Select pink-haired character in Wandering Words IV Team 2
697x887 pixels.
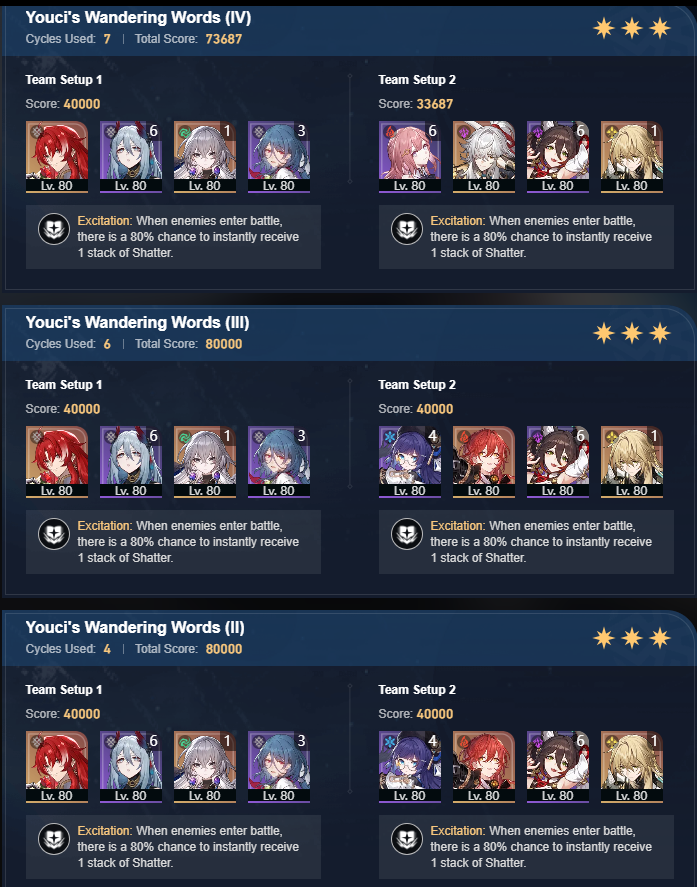(410, 157)
